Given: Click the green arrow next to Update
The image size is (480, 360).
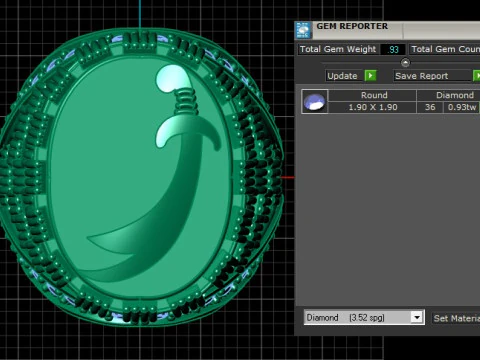Looking at the screenshot, I should pyautogui.click(x=370, y=76).
